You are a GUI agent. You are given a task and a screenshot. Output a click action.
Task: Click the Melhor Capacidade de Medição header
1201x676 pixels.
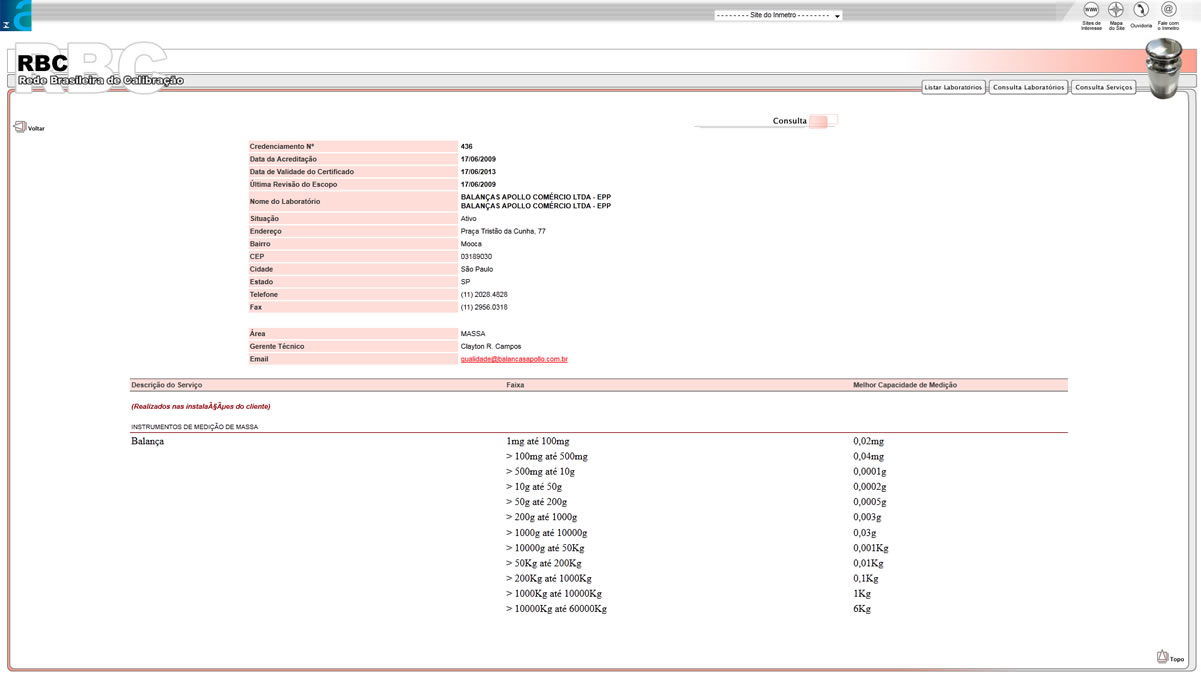[905, 385]
